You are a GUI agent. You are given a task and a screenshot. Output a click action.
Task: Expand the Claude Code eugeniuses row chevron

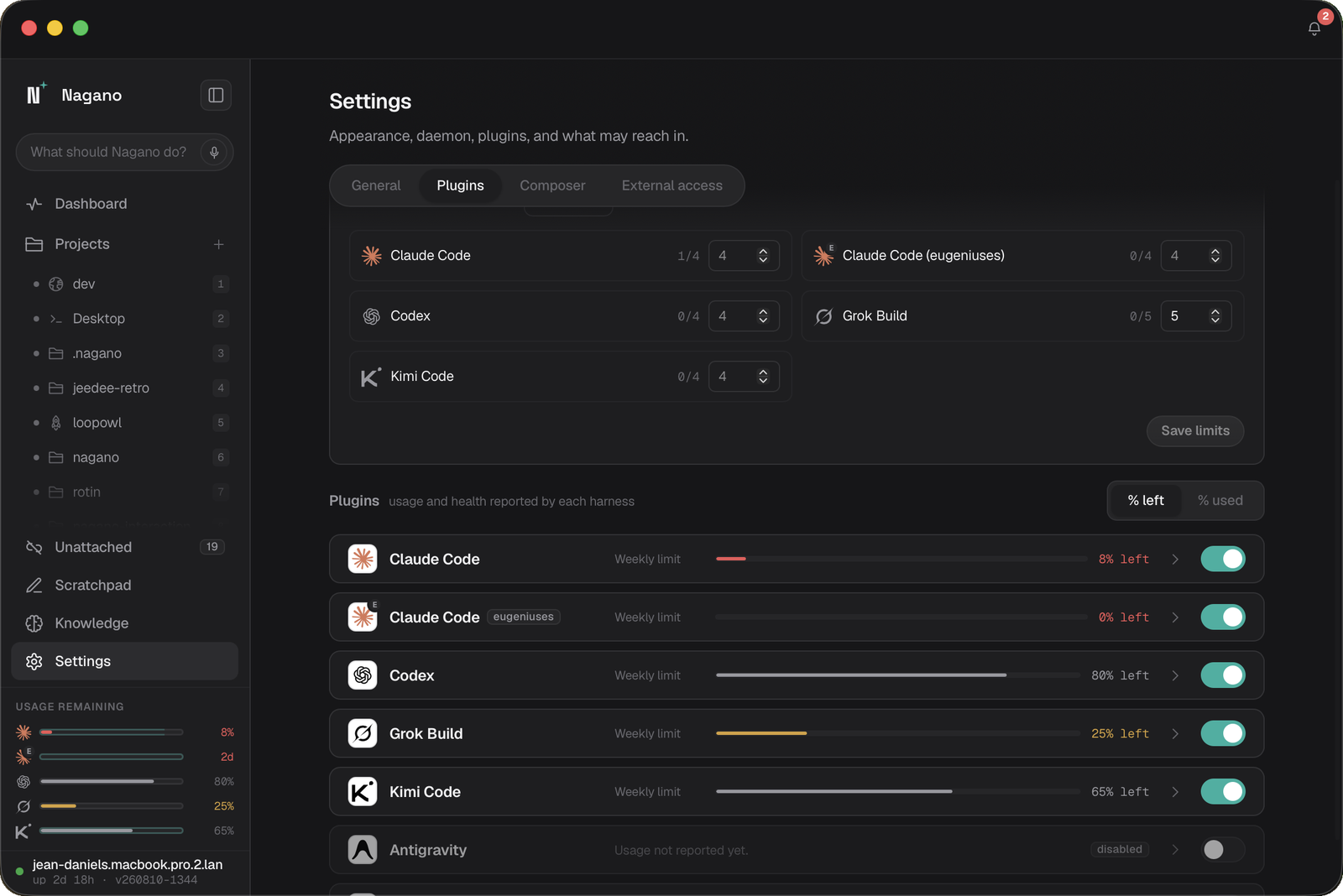(x=1175, y=617)
